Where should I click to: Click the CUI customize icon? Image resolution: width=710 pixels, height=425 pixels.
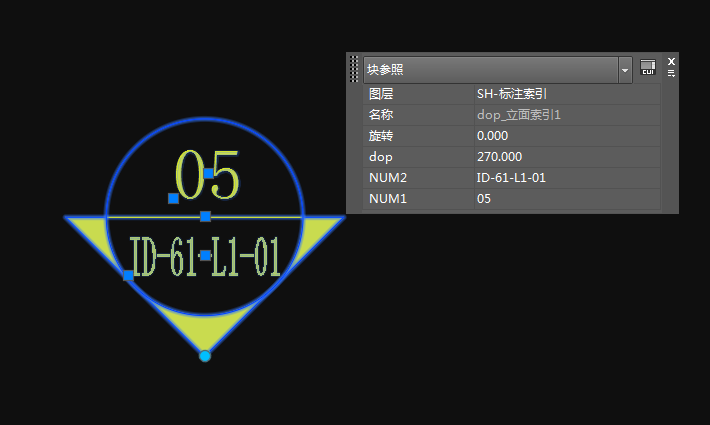[x=648, y=68]
